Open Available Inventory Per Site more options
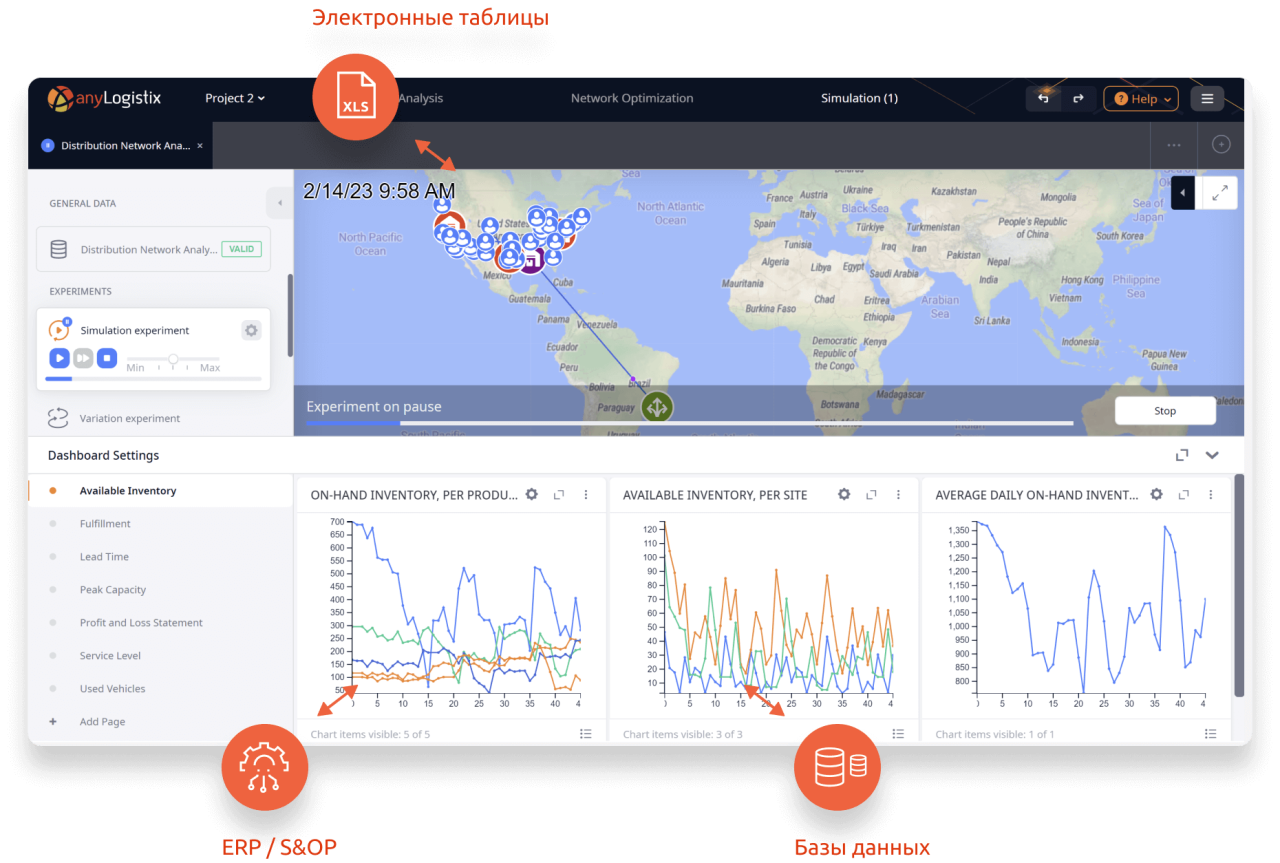 point(898,494)
